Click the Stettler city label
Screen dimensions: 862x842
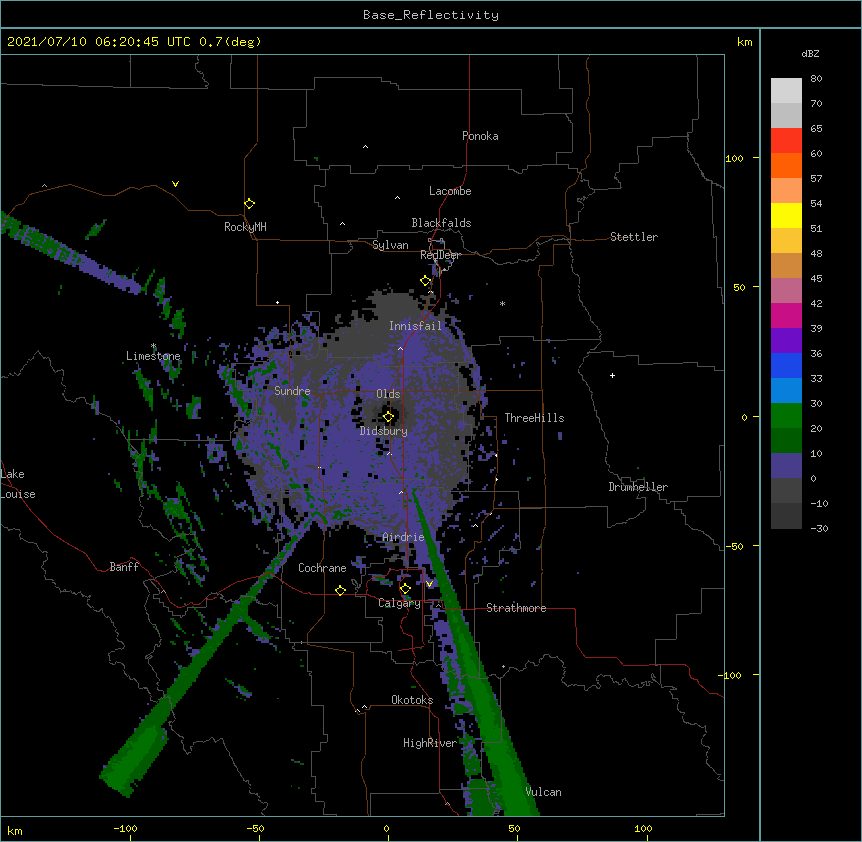[x=634, y=237]
